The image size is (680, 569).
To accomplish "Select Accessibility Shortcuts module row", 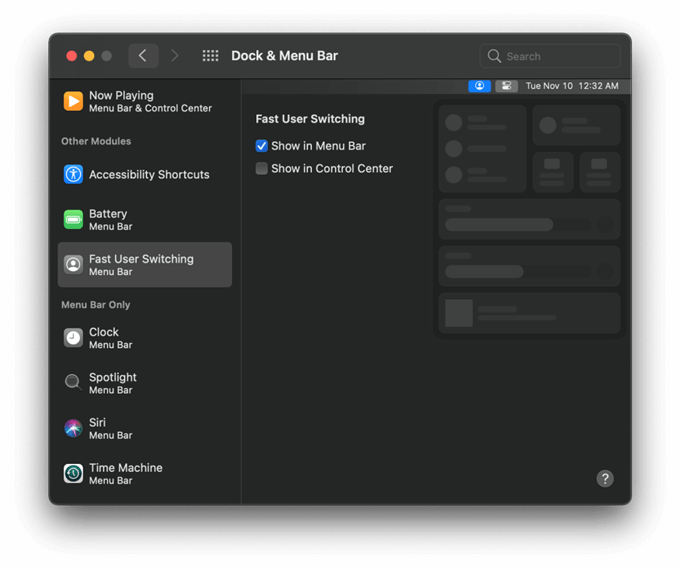I will click(145, 174).
